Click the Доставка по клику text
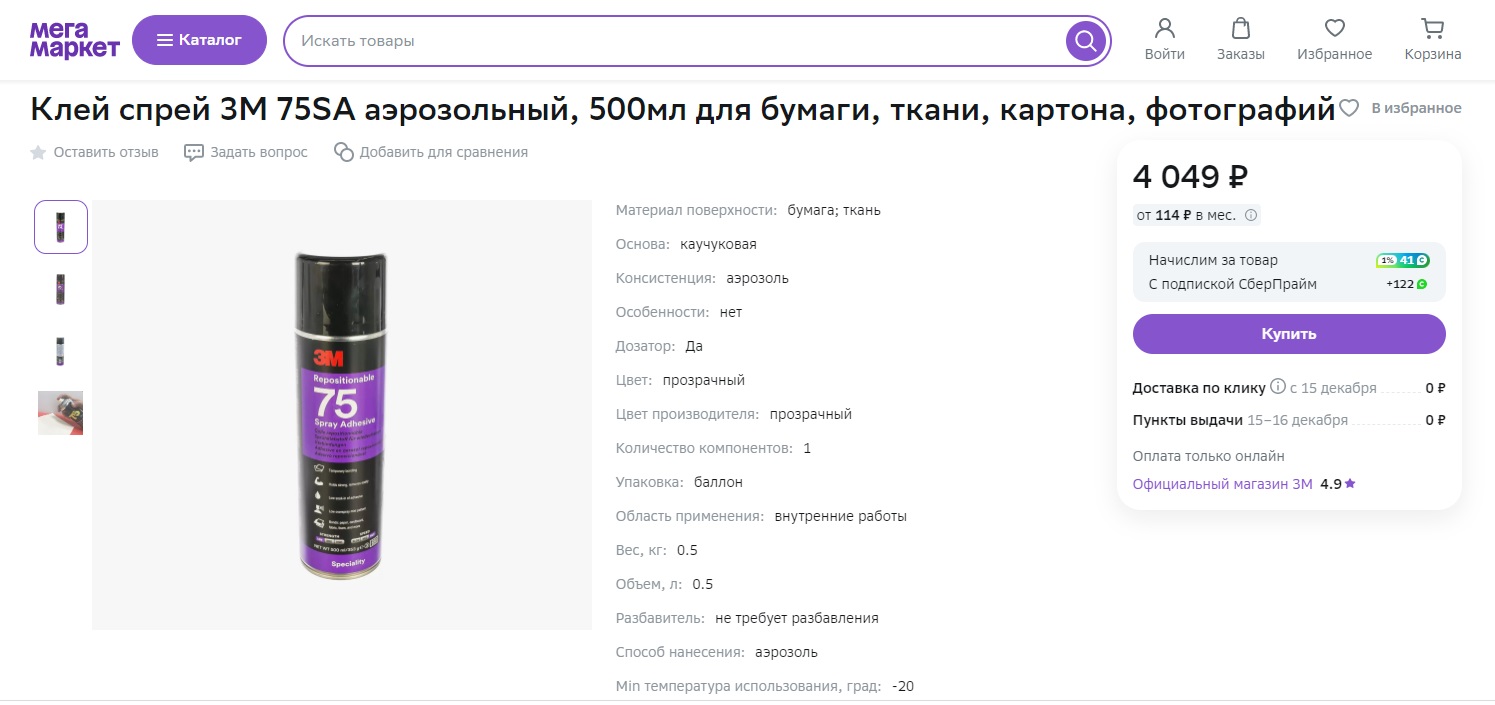The image size is (1495, 705). tap(1199, 388)
